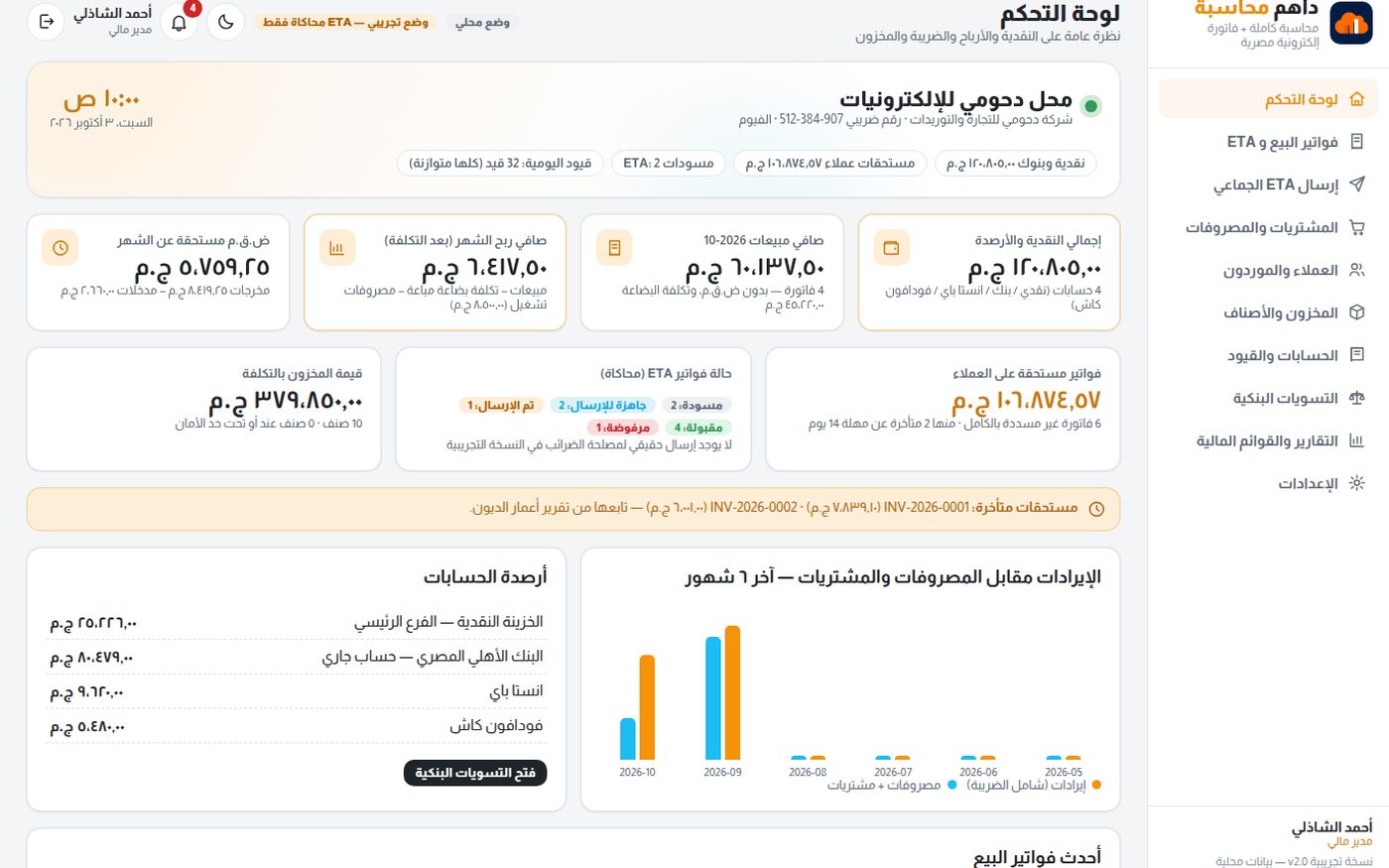
Task: Click the ١٠:٠٠ ص clock display
Action: click(101, 100)
